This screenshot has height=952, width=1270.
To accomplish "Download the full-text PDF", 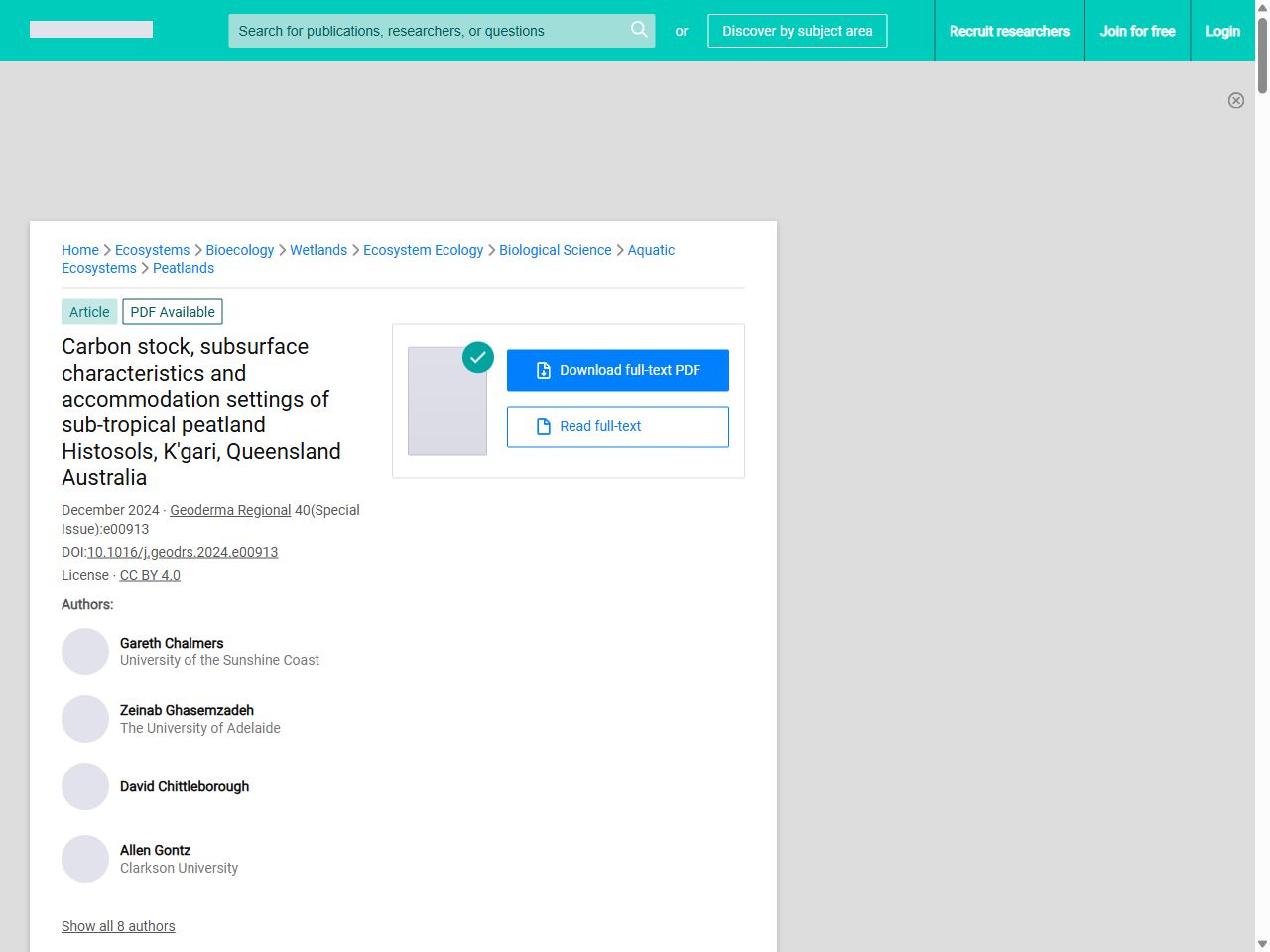I will coord(617,370).
